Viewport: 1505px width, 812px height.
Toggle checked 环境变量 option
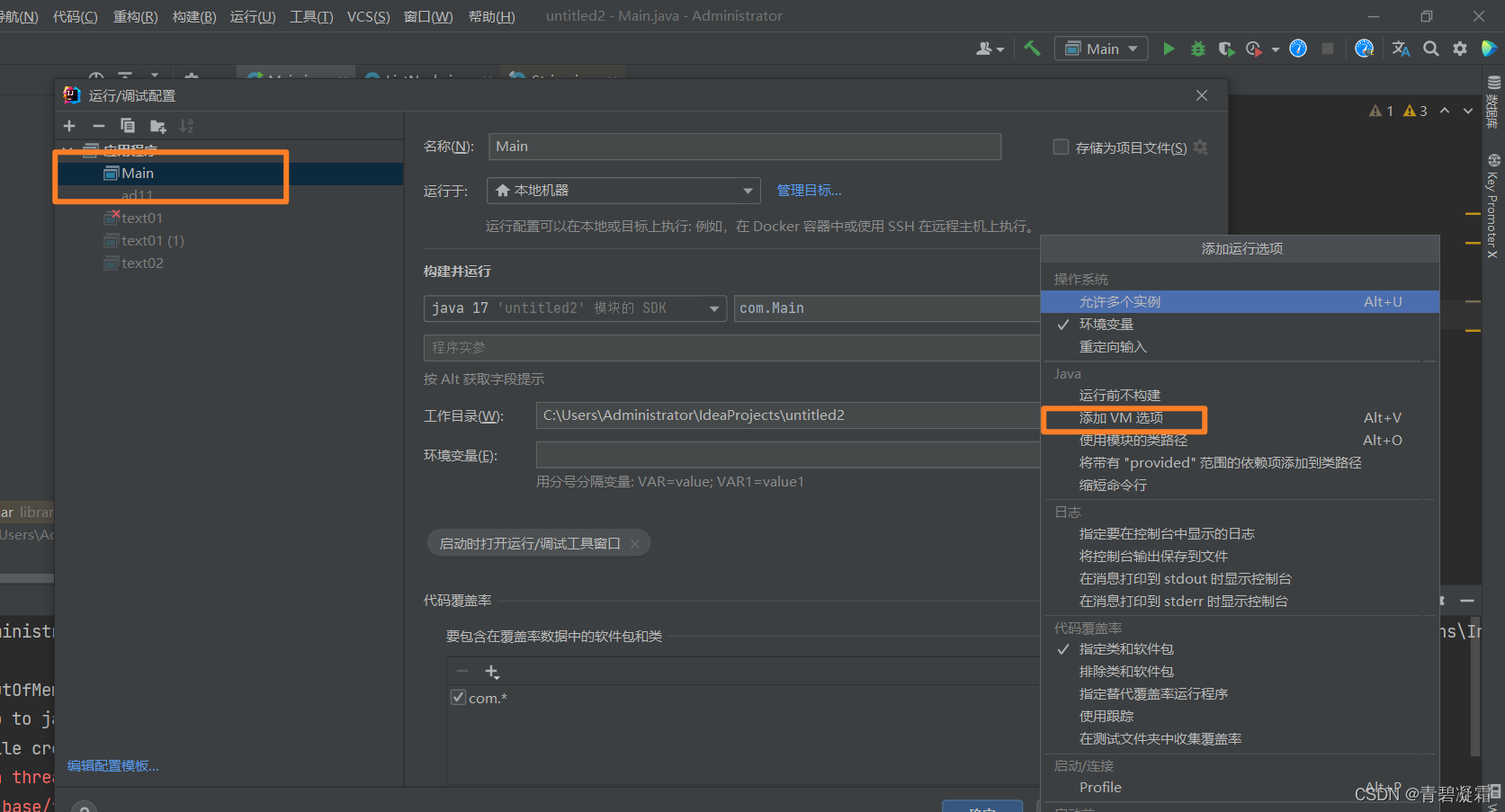tap(1241, 325)
